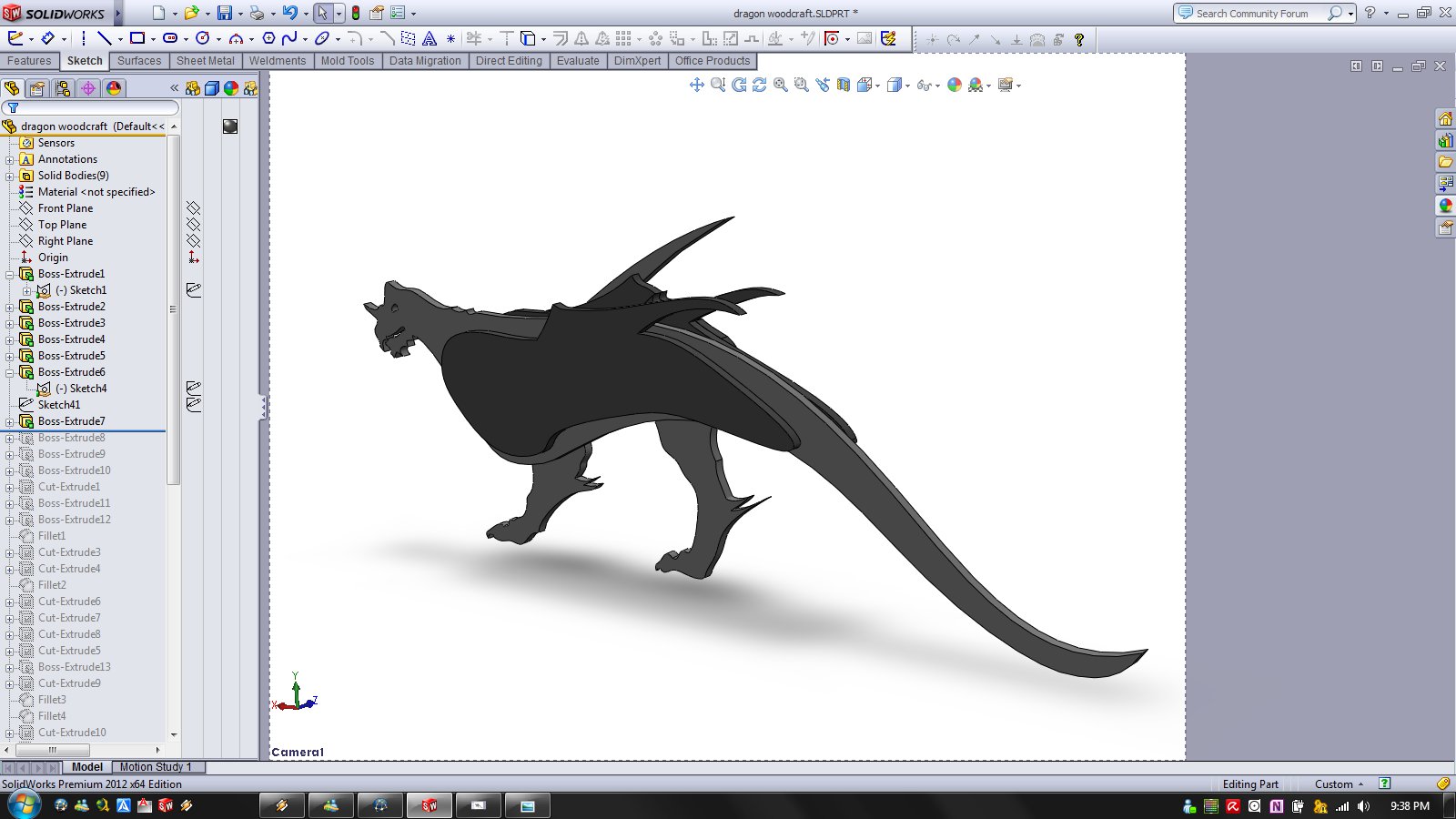
Task: Collapse the Boss-Extrude6 feature
Action: 10,372
